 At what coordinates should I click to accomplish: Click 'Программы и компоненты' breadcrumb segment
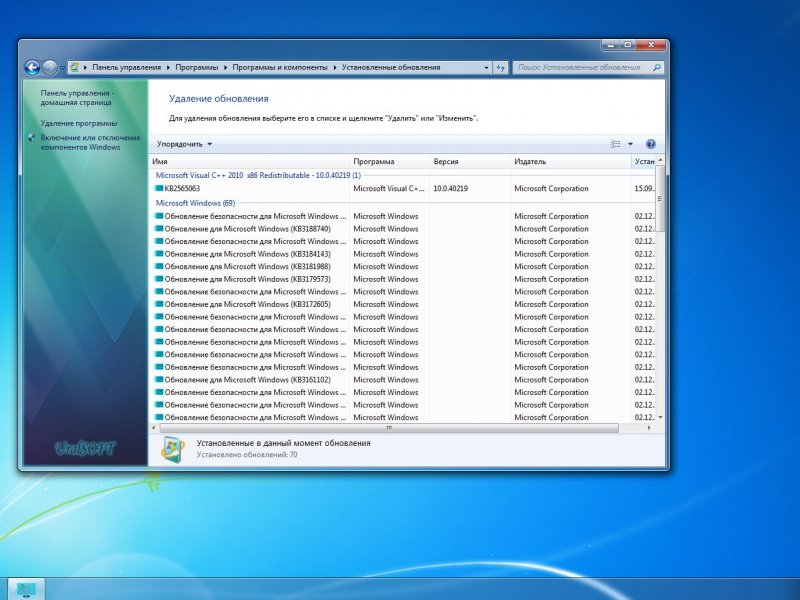coord(280,67)
